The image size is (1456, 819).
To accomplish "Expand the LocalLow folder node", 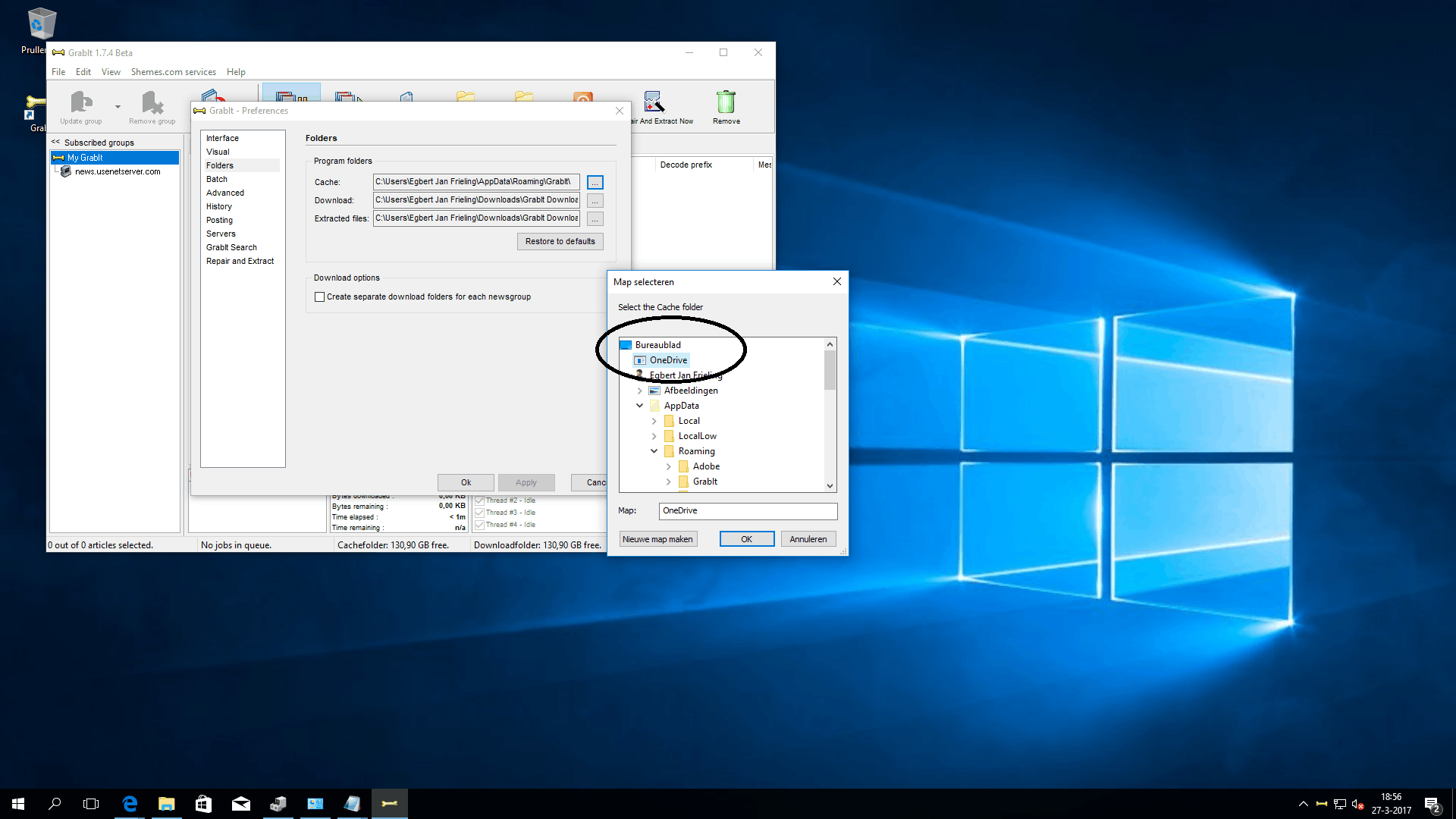I will (654, 436).
